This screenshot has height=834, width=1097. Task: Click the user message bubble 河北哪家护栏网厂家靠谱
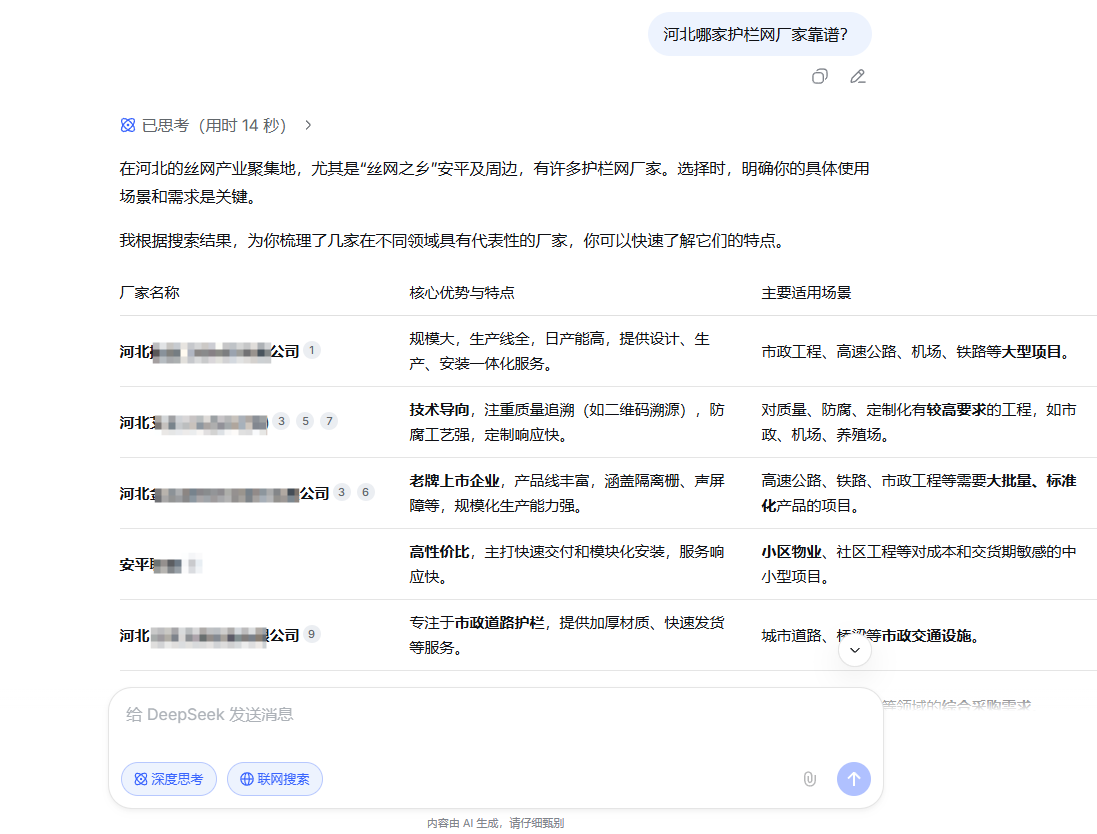(759, 35)
